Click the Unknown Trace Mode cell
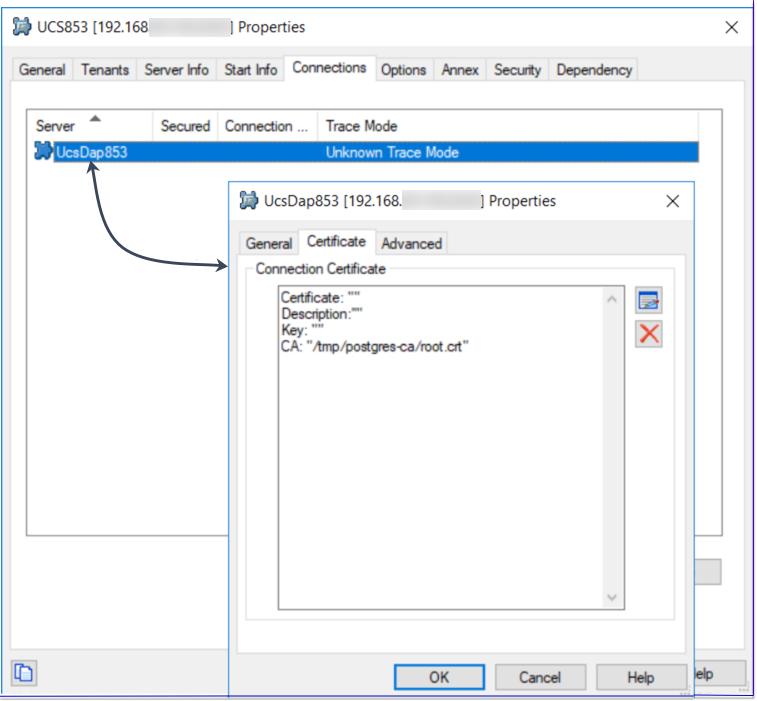This screenshot has height=701, width=757. pyautogui.click(x=392, y=153)
